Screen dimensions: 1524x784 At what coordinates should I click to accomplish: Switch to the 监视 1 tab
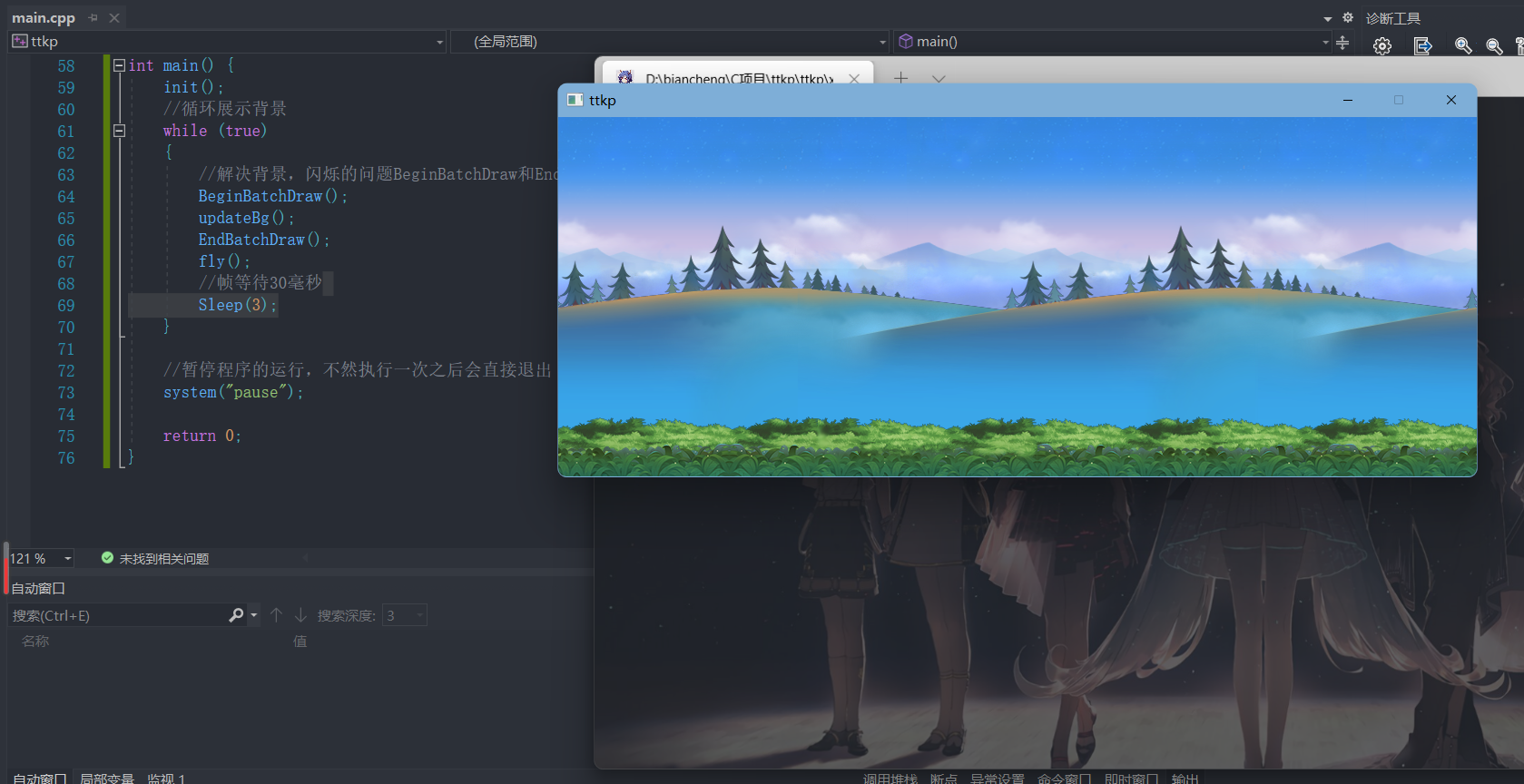tap(166, 778)
